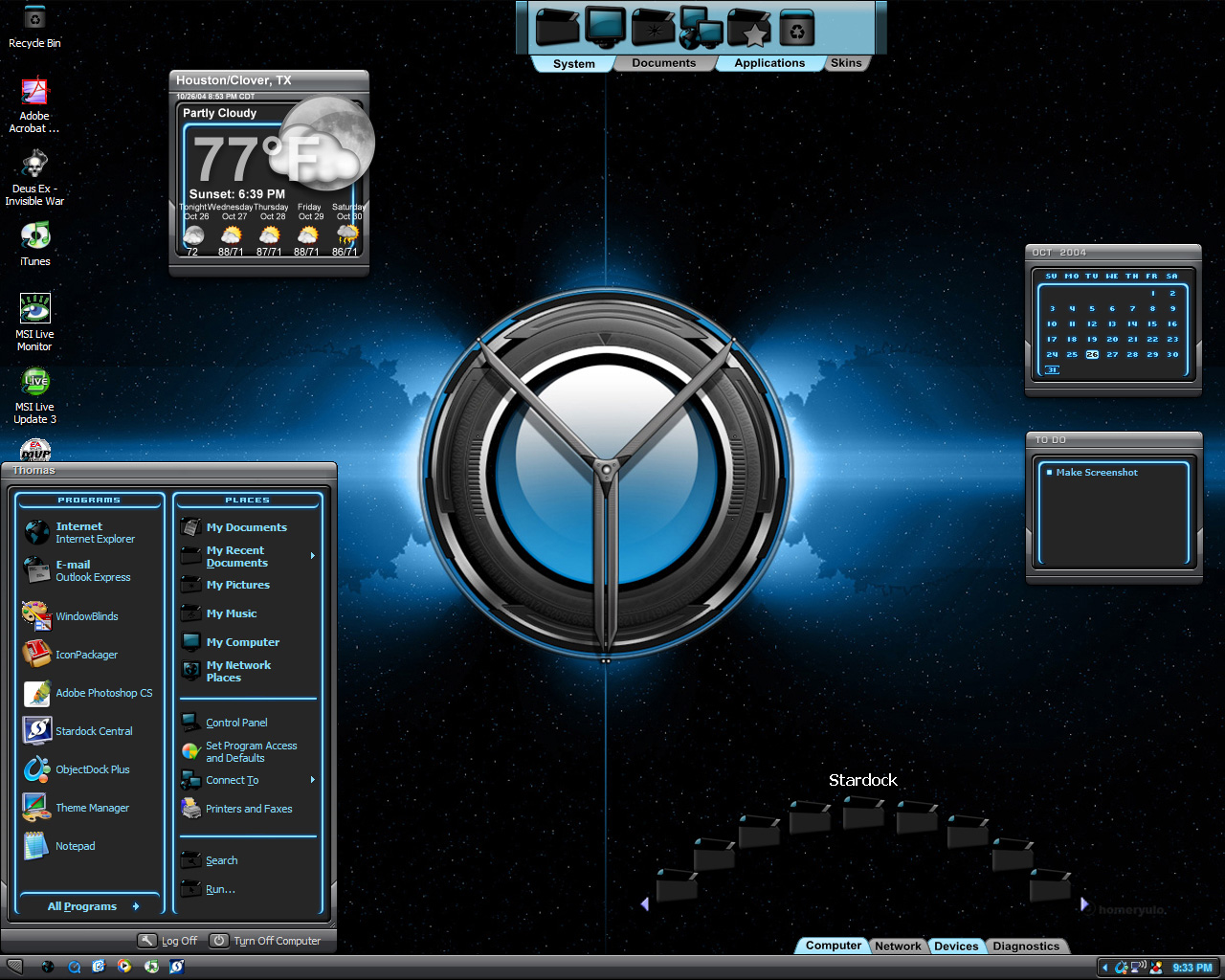The image size is (1225, 980).
Task: Open the starred folder in top dock
Action: 749,28
